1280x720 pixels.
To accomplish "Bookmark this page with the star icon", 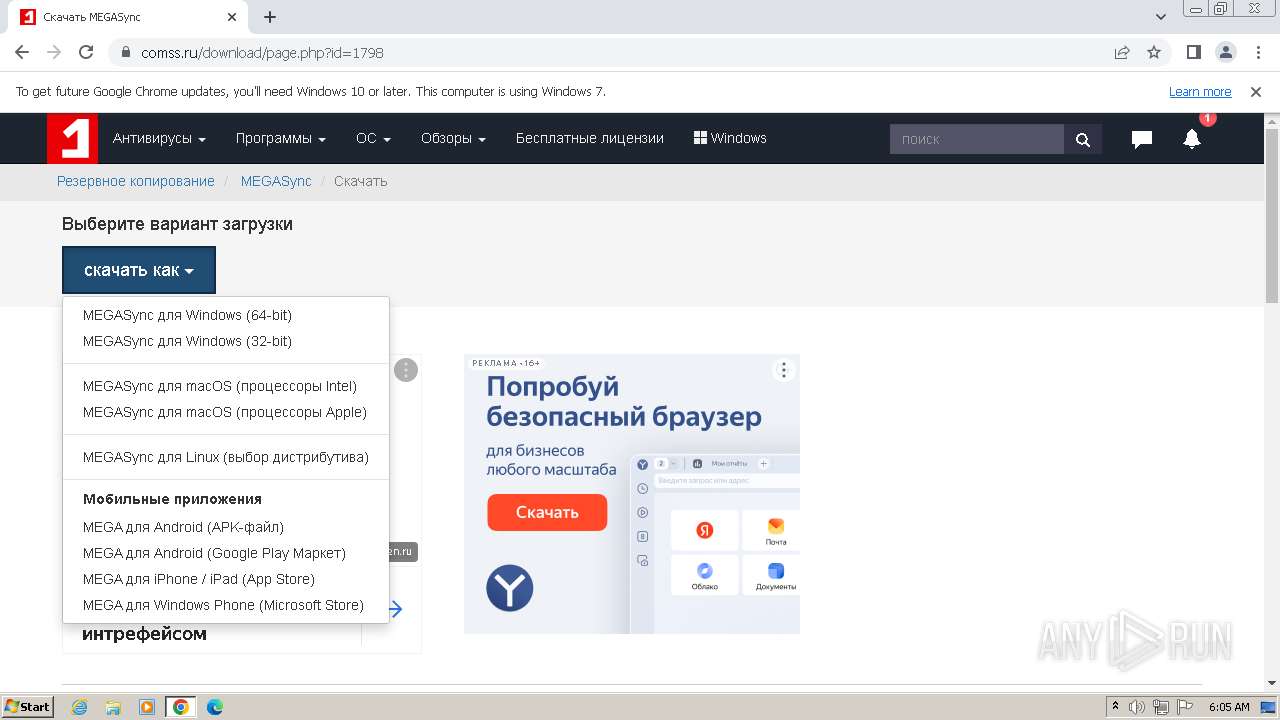I will click(1154, 52).
